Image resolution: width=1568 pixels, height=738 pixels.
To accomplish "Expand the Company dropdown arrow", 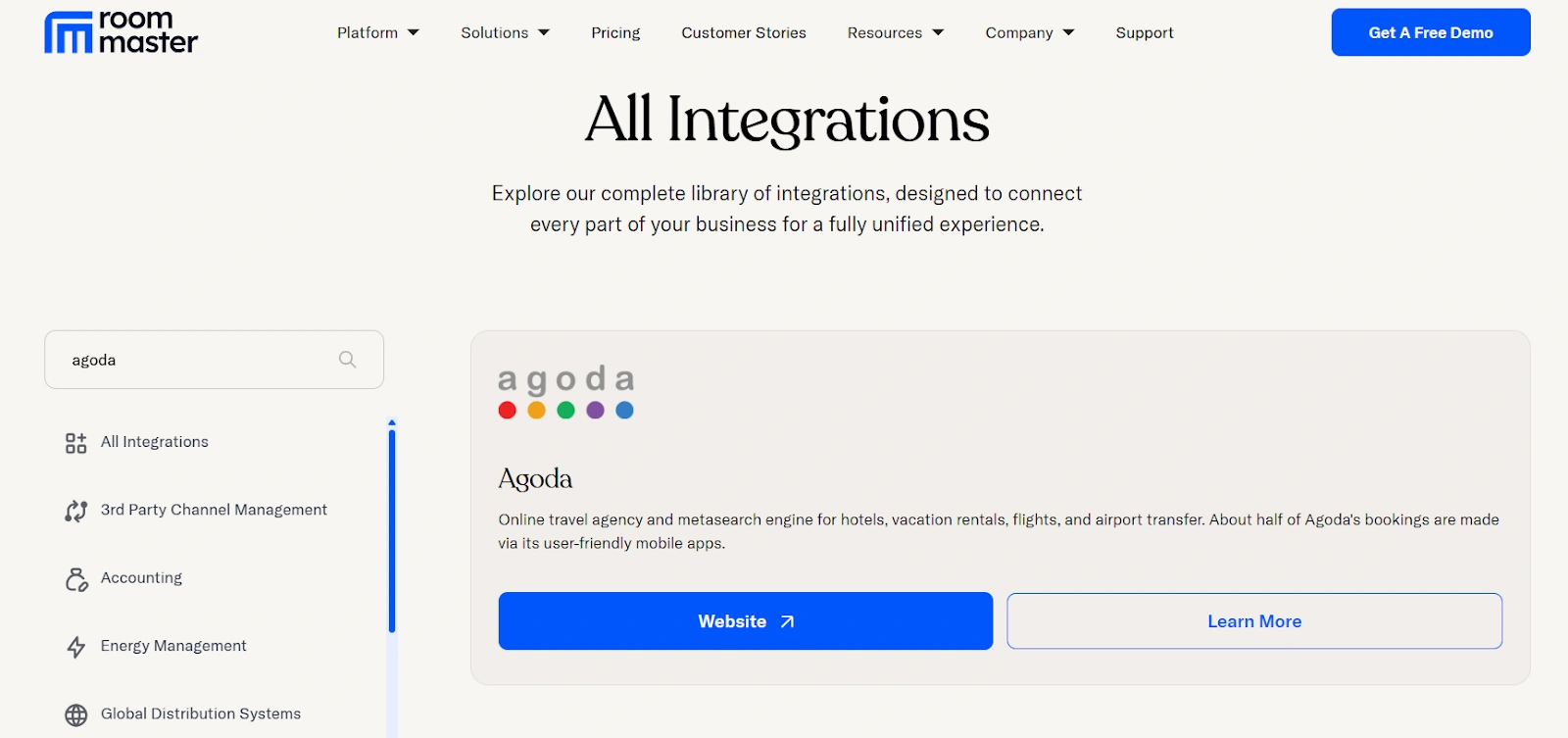I will 1068,32.
